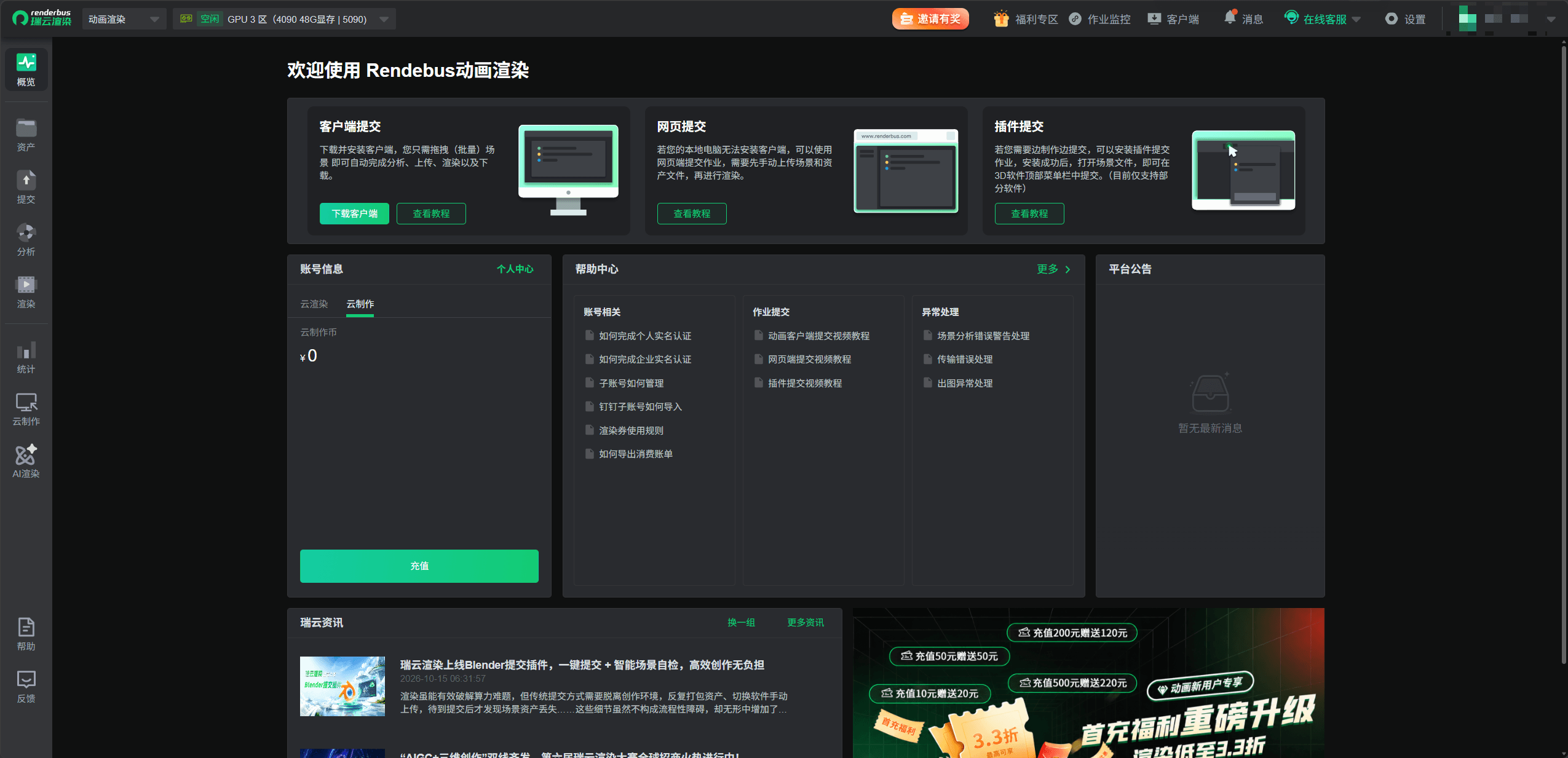
Task: Open the 帮助 help sidebar icon
Action: (26, 634)
